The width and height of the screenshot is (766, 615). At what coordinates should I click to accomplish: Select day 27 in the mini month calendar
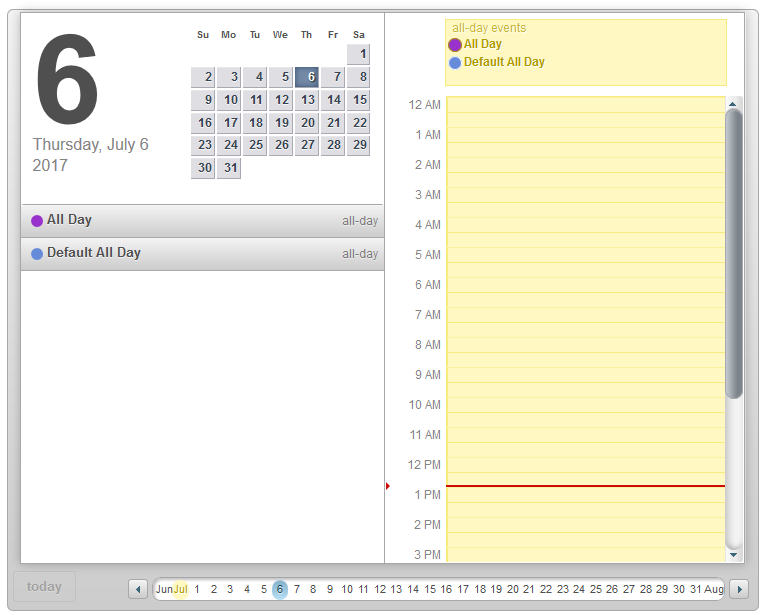pos(307,145)
